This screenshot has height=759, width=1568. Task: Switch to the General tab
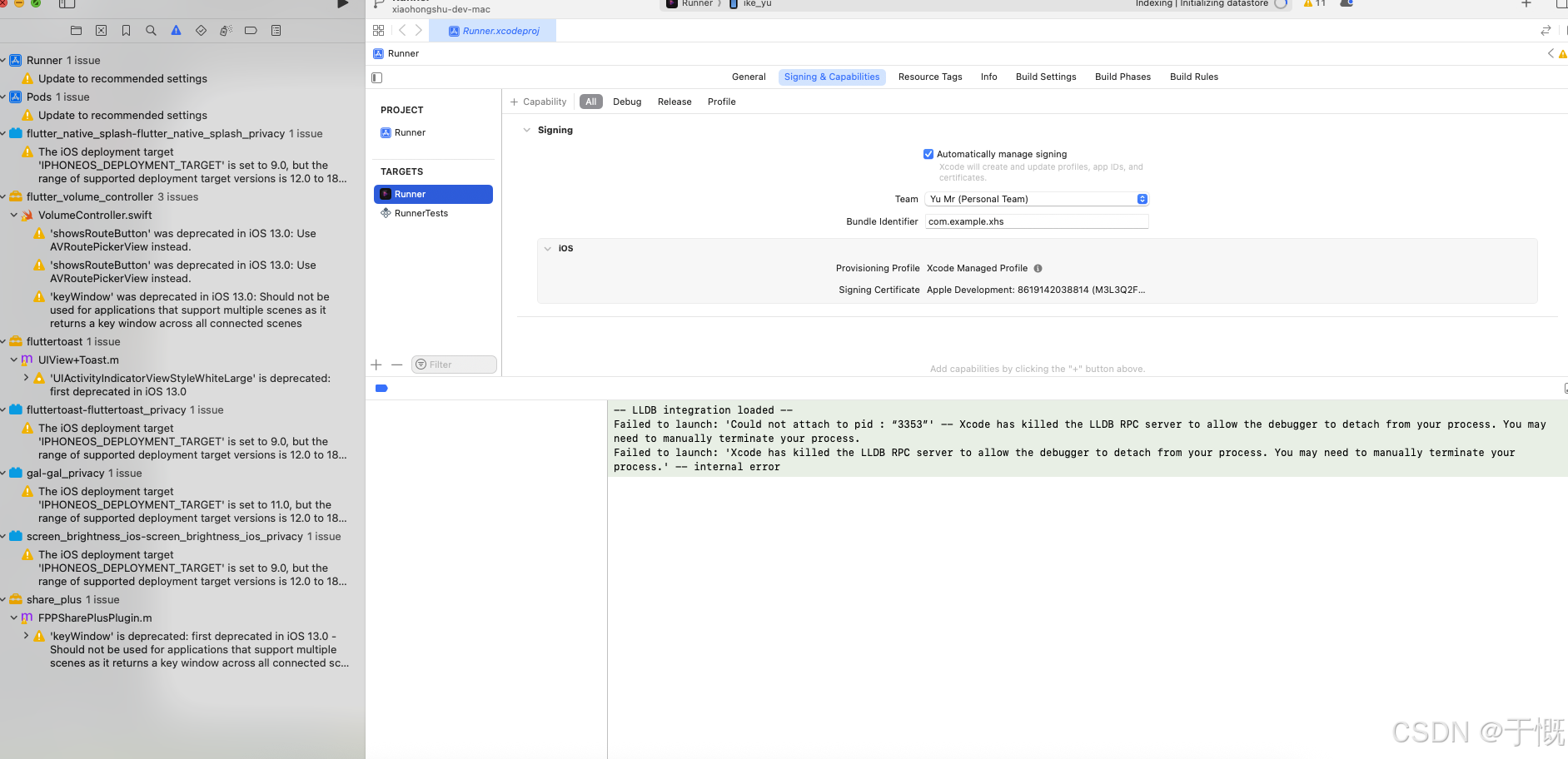pyautogui.click(x=749, y=77)
